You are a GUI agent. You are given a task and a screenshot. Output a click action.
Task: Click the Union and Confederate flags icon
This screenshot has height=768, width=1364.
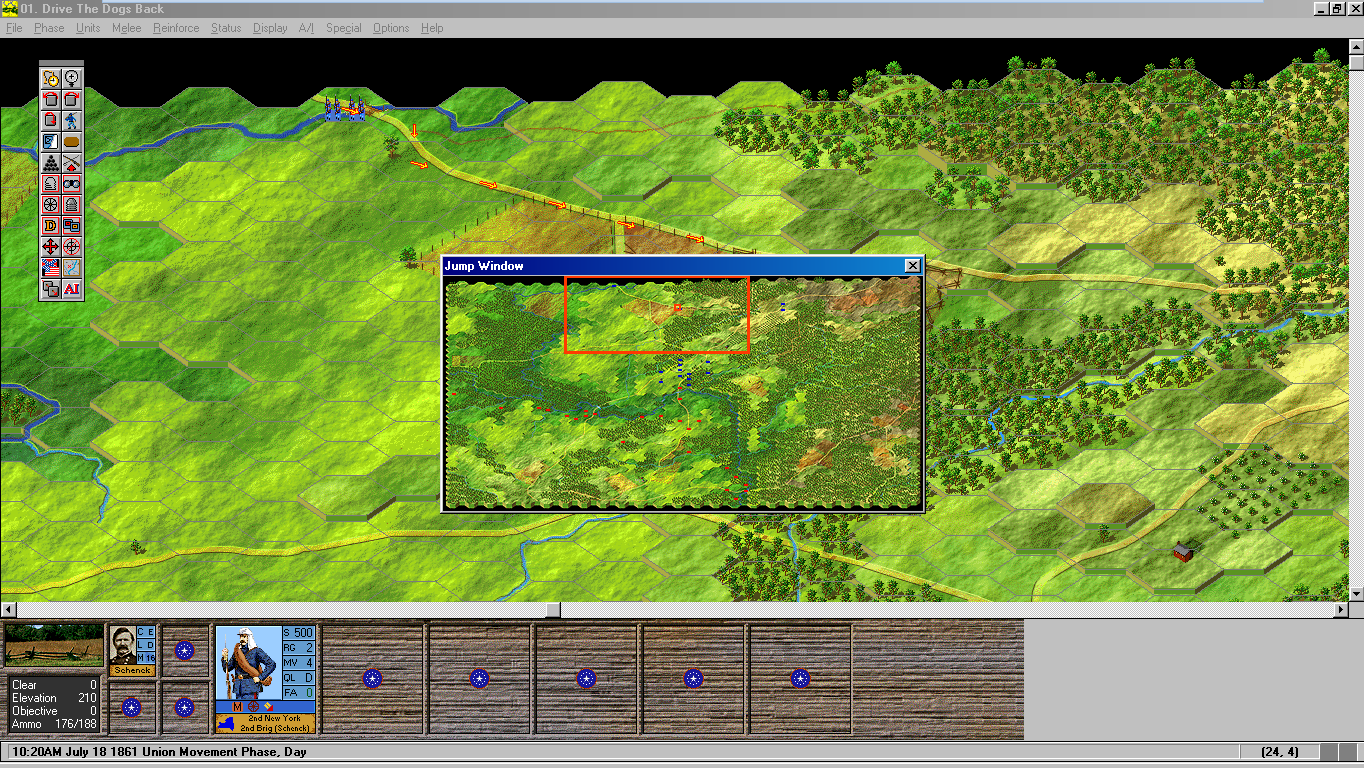click(51, 267)
